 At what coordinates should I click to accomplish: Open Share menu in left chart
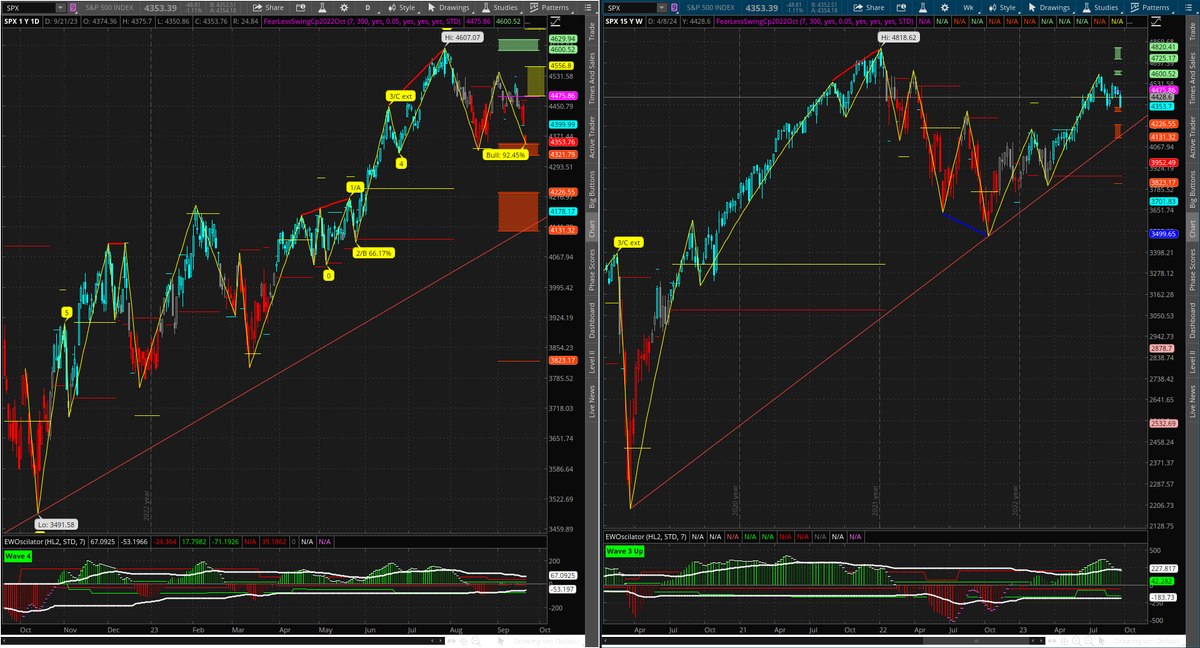pos(270,7)
